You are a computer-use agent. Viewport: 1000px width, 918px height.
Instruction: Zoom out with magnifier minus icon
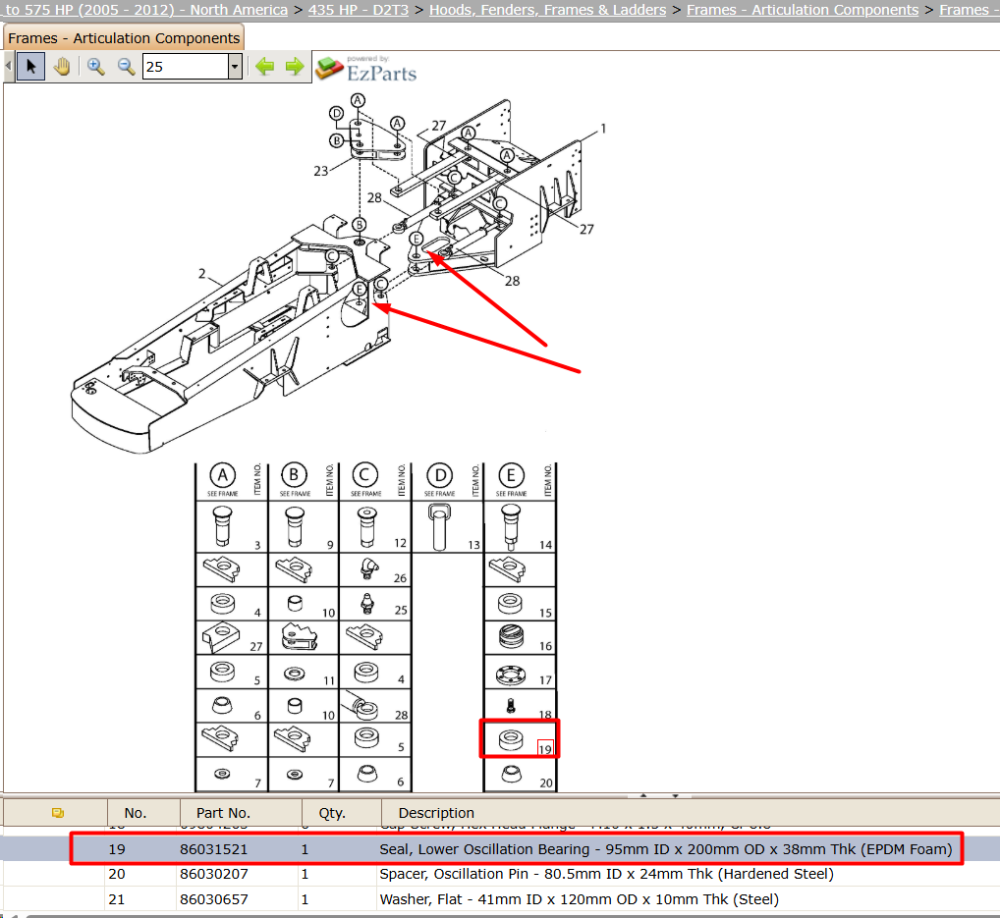[x=126, y=66]
